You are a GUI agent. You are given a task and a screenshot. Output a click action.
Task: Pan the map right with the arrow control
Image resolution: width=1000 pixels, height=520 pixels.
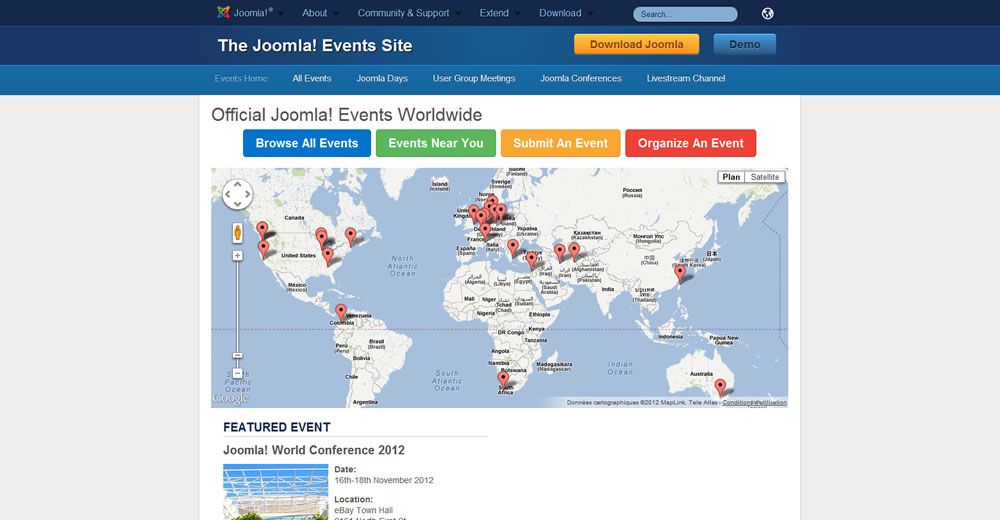[x=247, y=194]
